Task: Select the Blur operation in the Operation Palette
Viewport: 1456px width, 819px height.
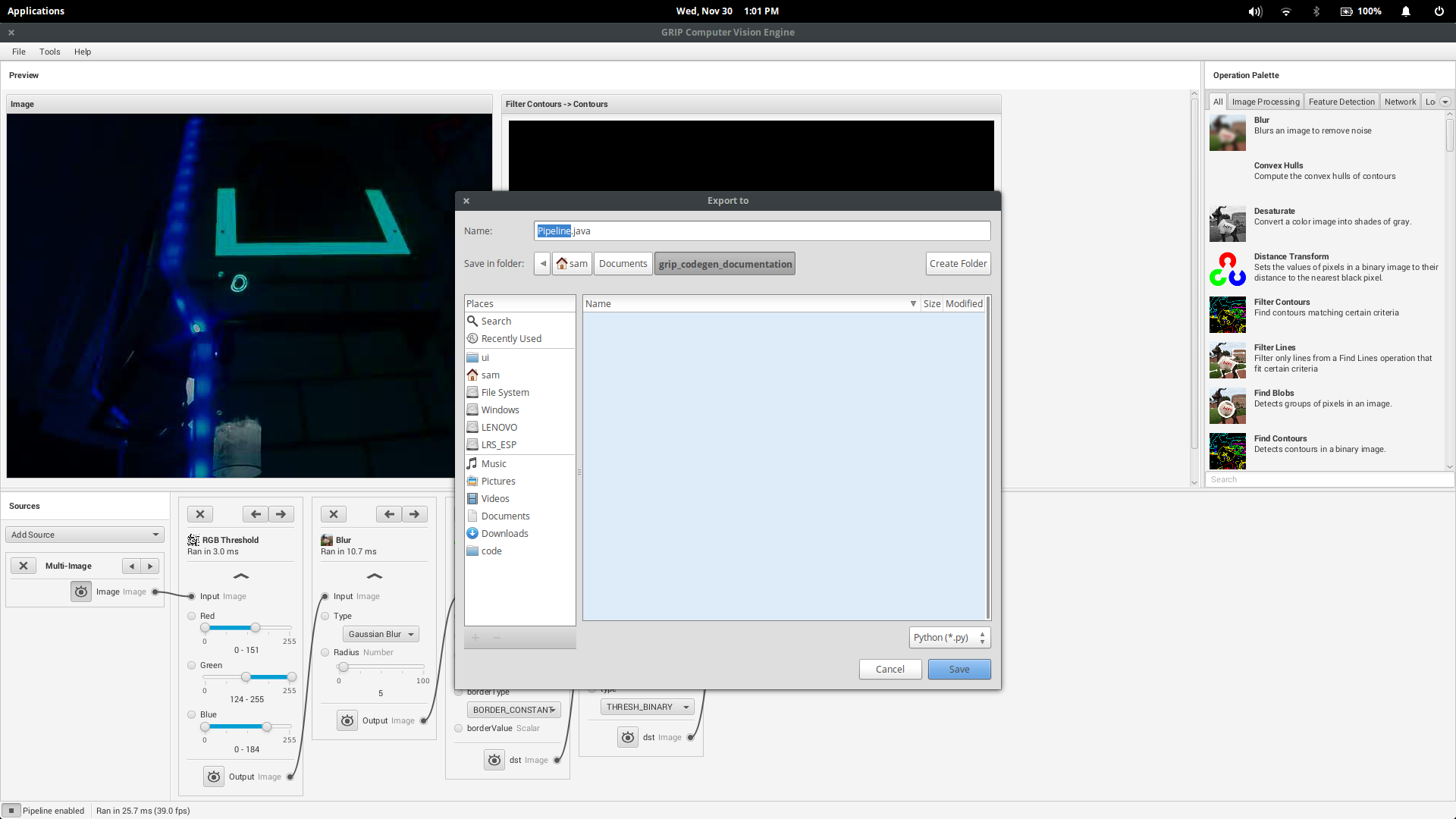Action: (1227, 133)
